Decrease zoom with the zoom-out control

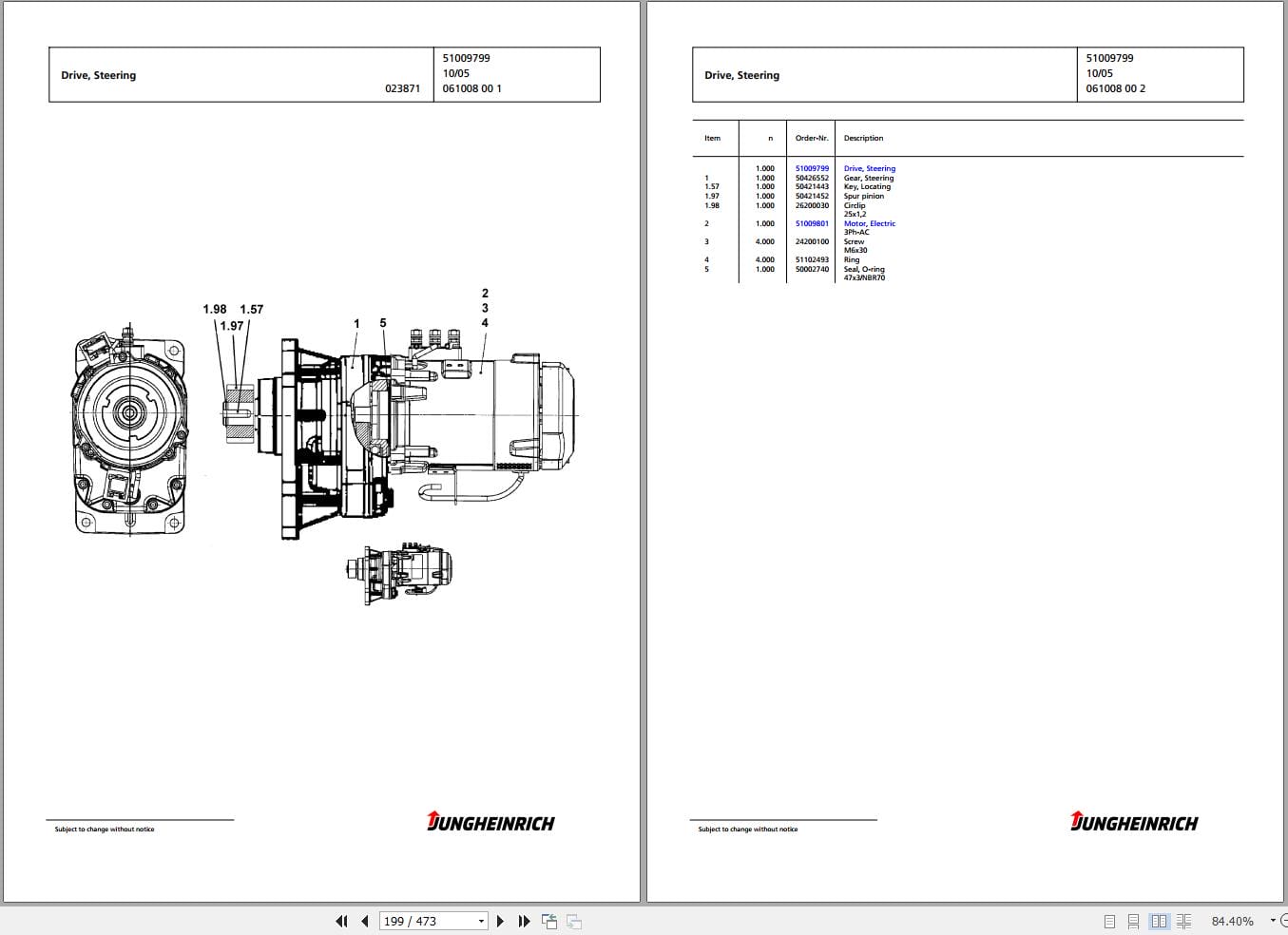point(1285,921)
